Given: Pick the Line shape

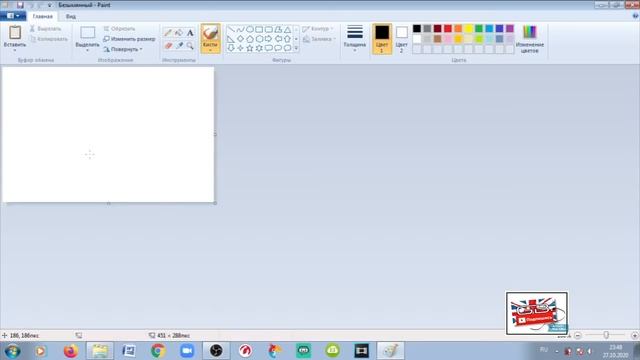Looking at the screenshot, I should click(231, 29).
